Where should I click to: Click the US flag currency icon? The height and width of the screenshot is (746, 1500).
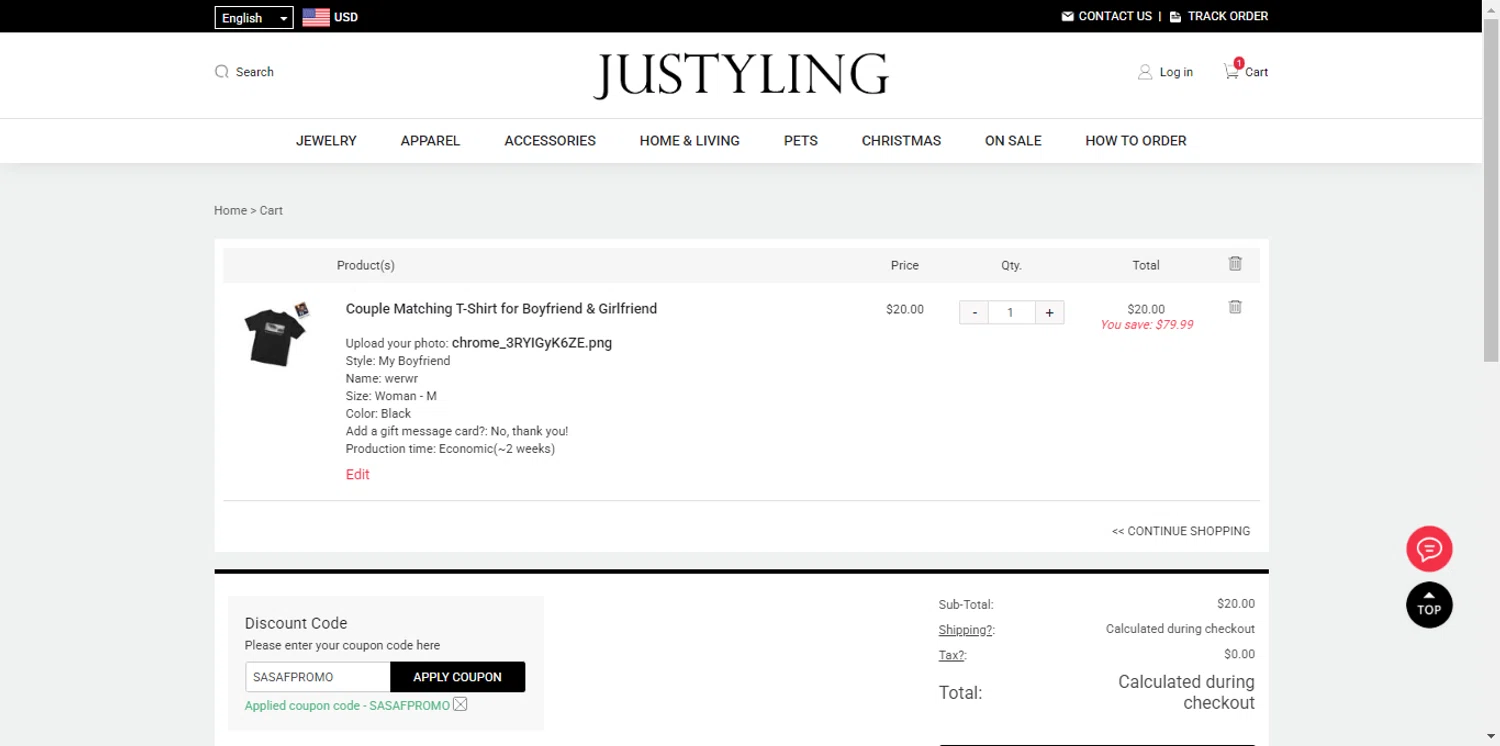316,17
